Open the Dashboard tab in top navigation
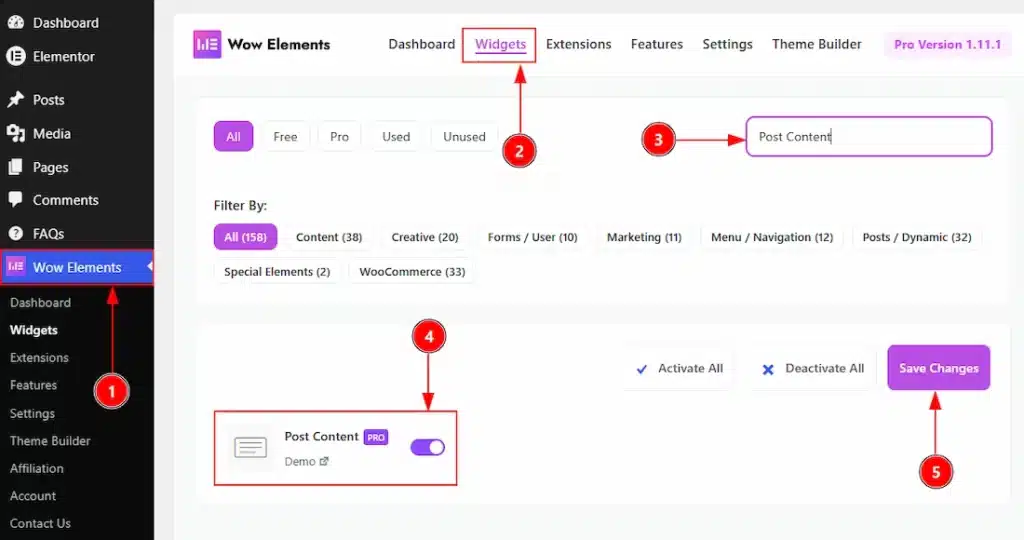The height and width of the screenshot is (540, 1024). (421, 44)
